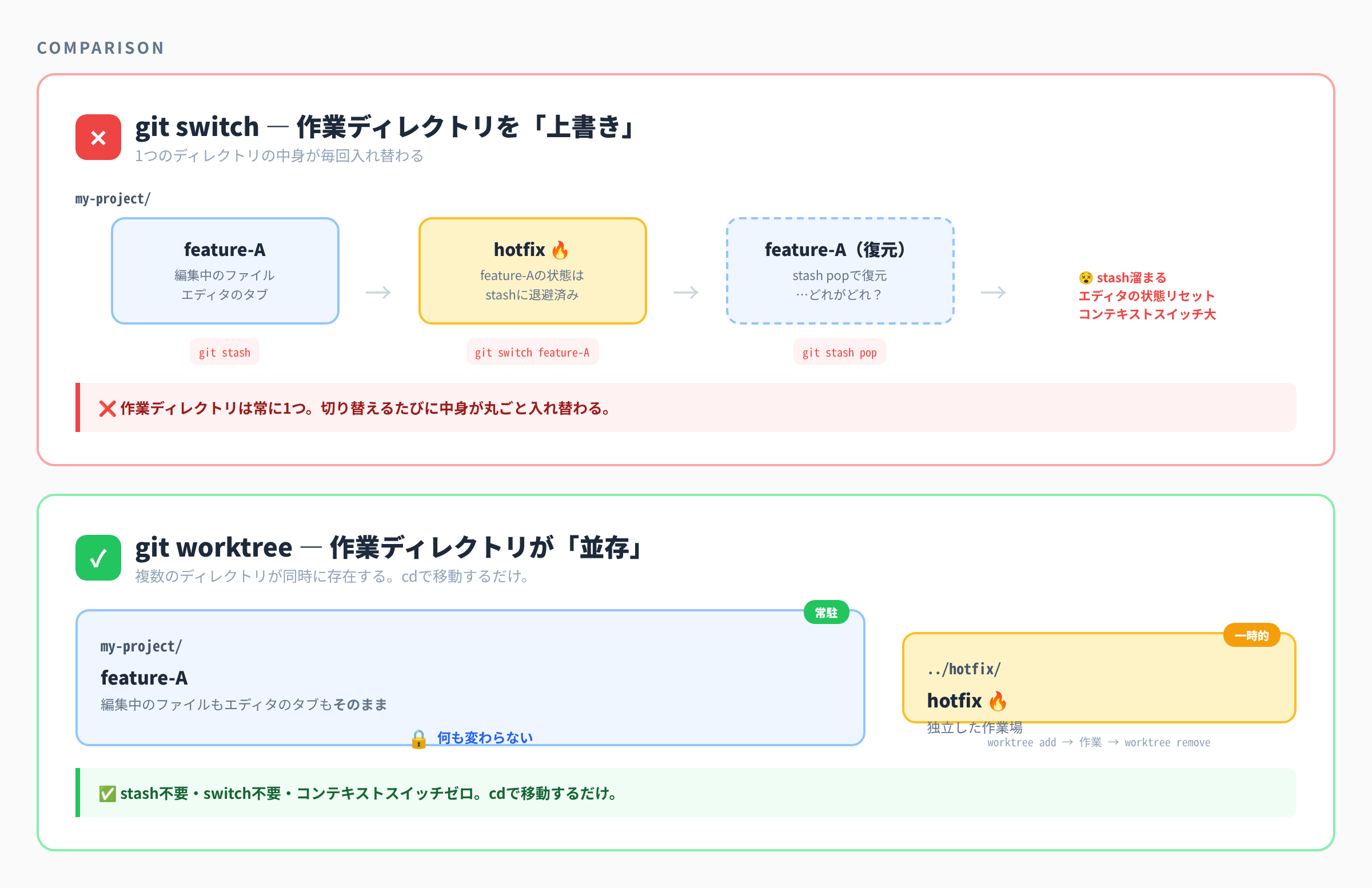Select the yellow ../hotfix/ worktree card
This screenshot has height=888, width=1372.
(x=1099, y=678)
